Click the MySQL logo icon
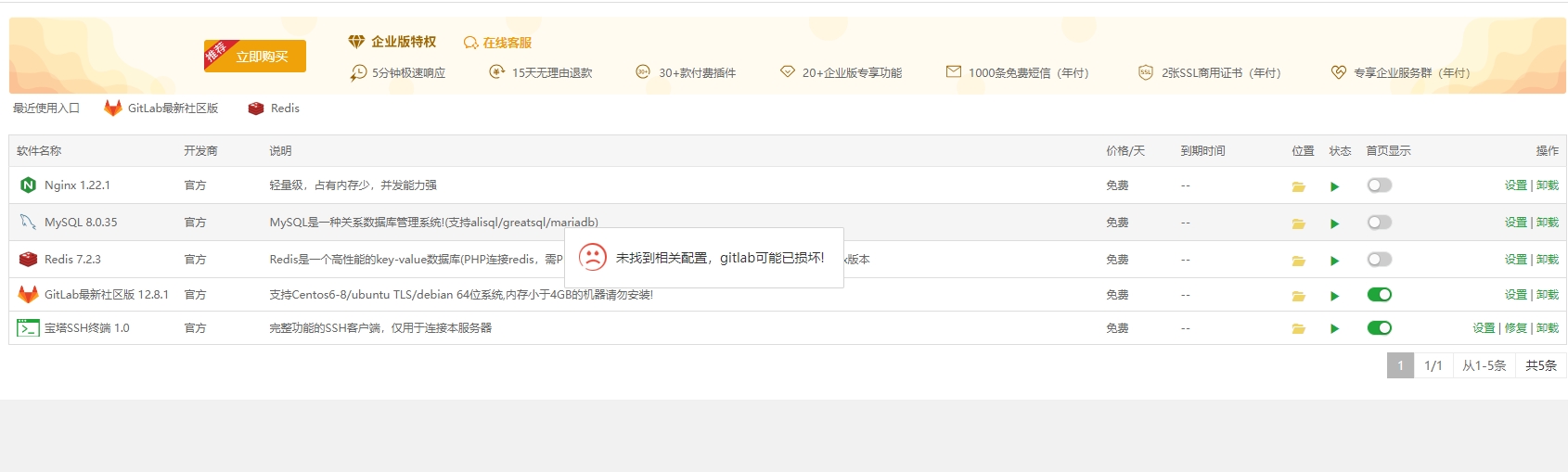This screenshot has height=472, width=1568. pos(28,222)
